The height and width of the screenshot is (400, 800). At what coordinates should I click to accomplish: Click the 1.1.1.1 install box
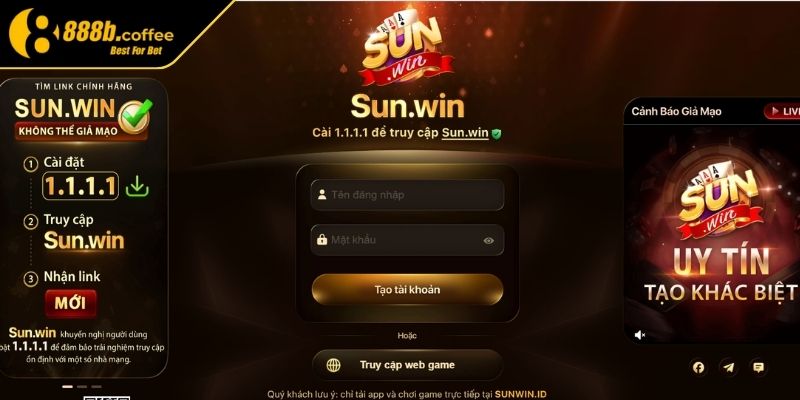81,186
